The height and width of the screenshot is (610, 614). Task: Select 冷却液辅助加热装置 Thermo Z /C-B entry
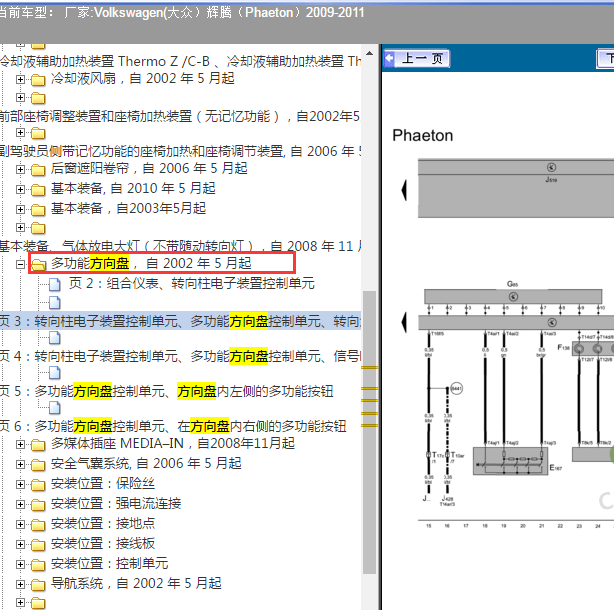coord(181,61)
